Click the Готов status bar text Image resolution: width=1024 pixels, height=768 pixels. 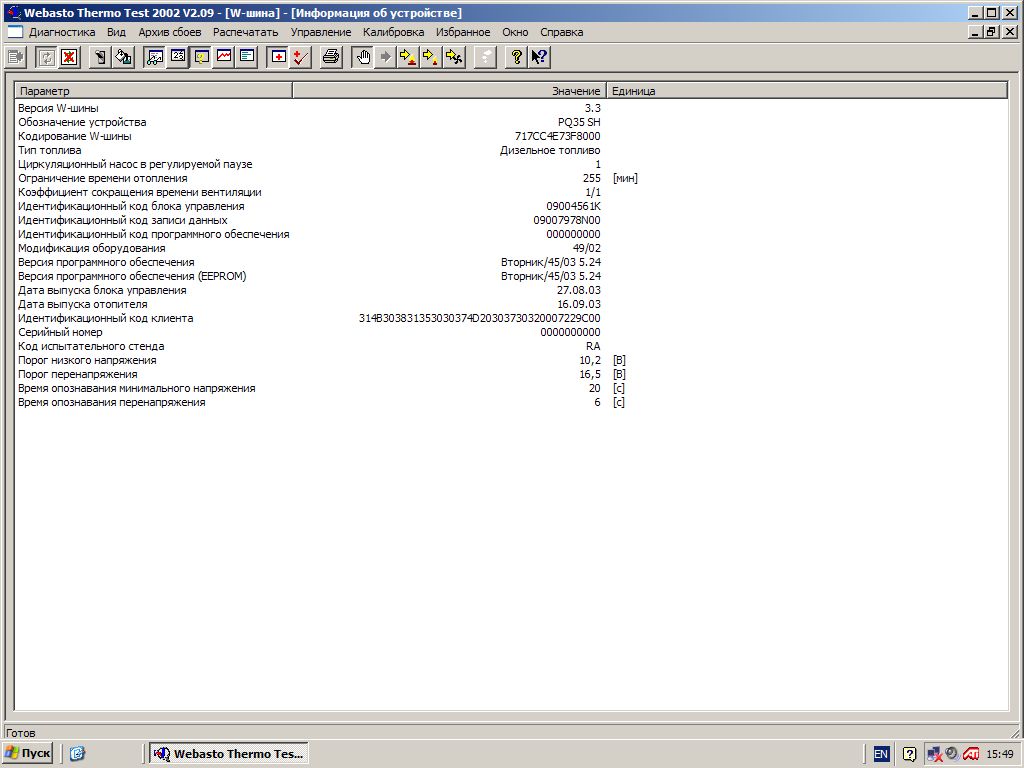(x=20, y=733)
